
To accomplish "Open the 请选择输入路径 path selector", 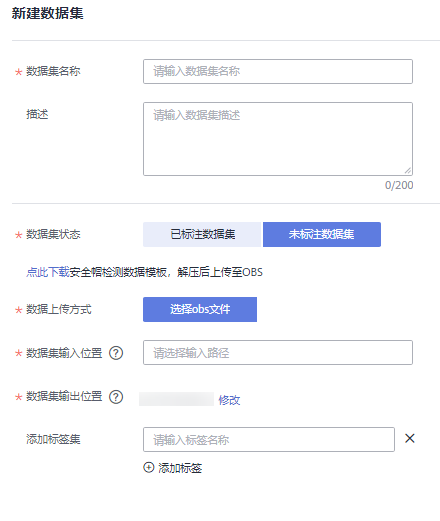I will tap(278, 352).
